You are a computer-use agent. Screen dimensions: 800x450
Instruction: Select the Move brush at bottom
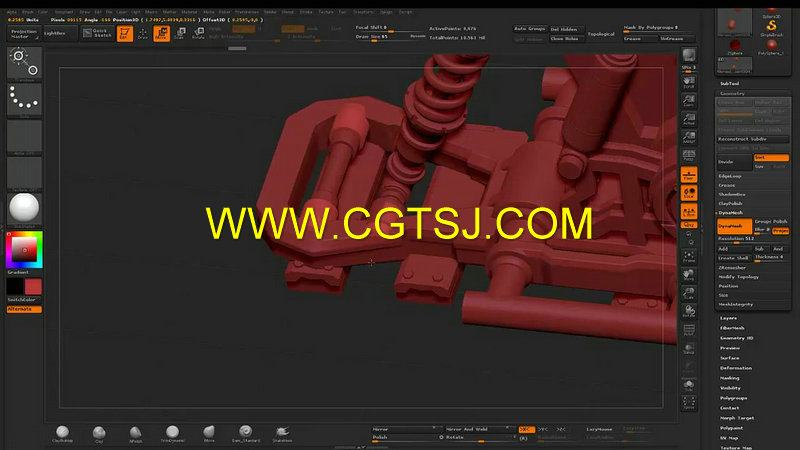(x=209, y=434)
